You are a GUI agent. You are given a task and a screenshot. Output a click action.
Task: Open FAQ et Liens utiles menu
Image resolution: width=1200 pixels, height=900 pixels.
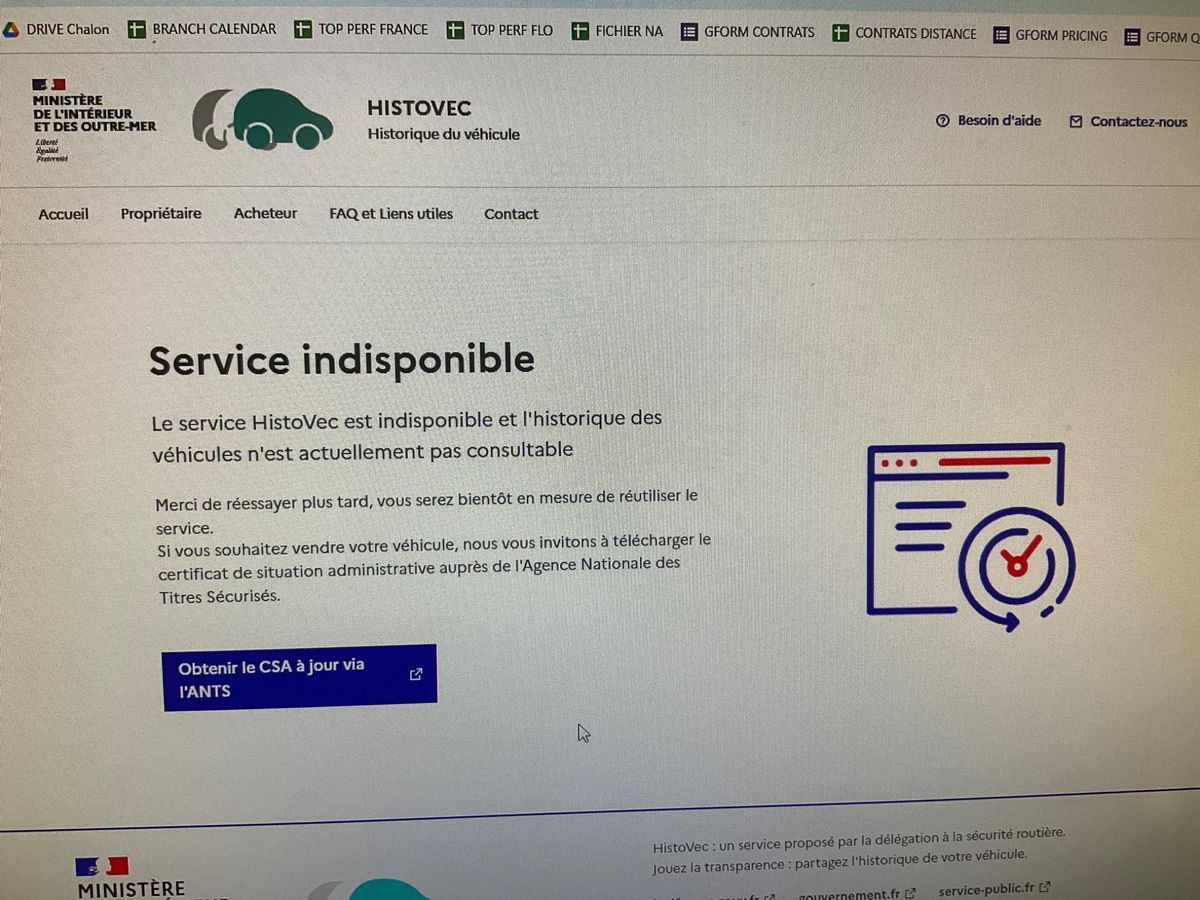[391, 213]
